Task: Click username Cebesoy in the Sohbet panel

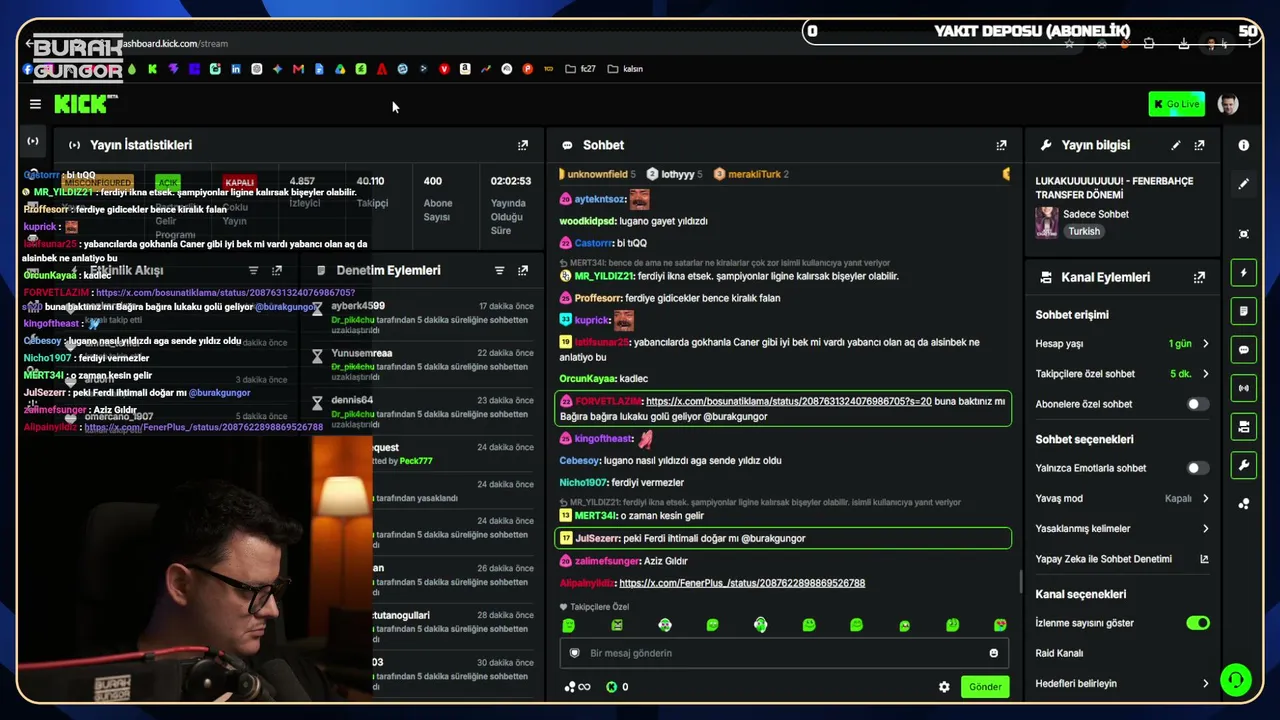Action: (x=580, y=461)
